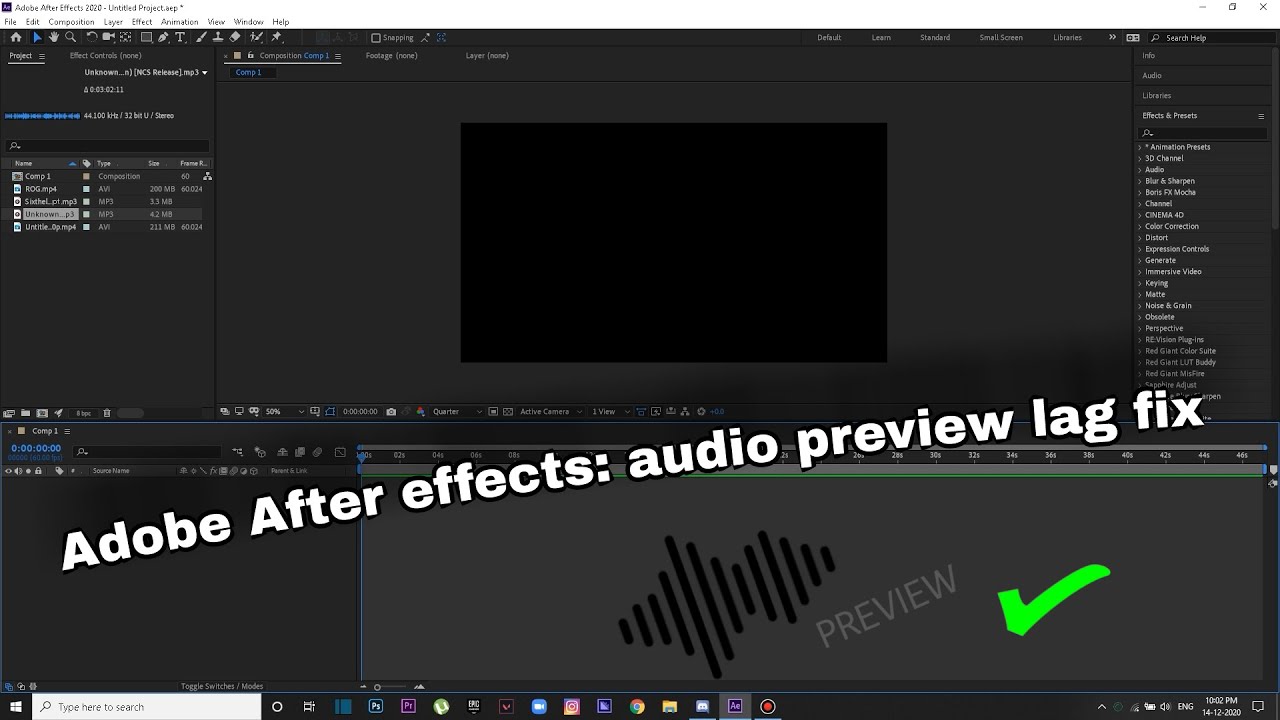
Task: Open the Composition Mini-Flowchart in the timeline
Action: 238,452
